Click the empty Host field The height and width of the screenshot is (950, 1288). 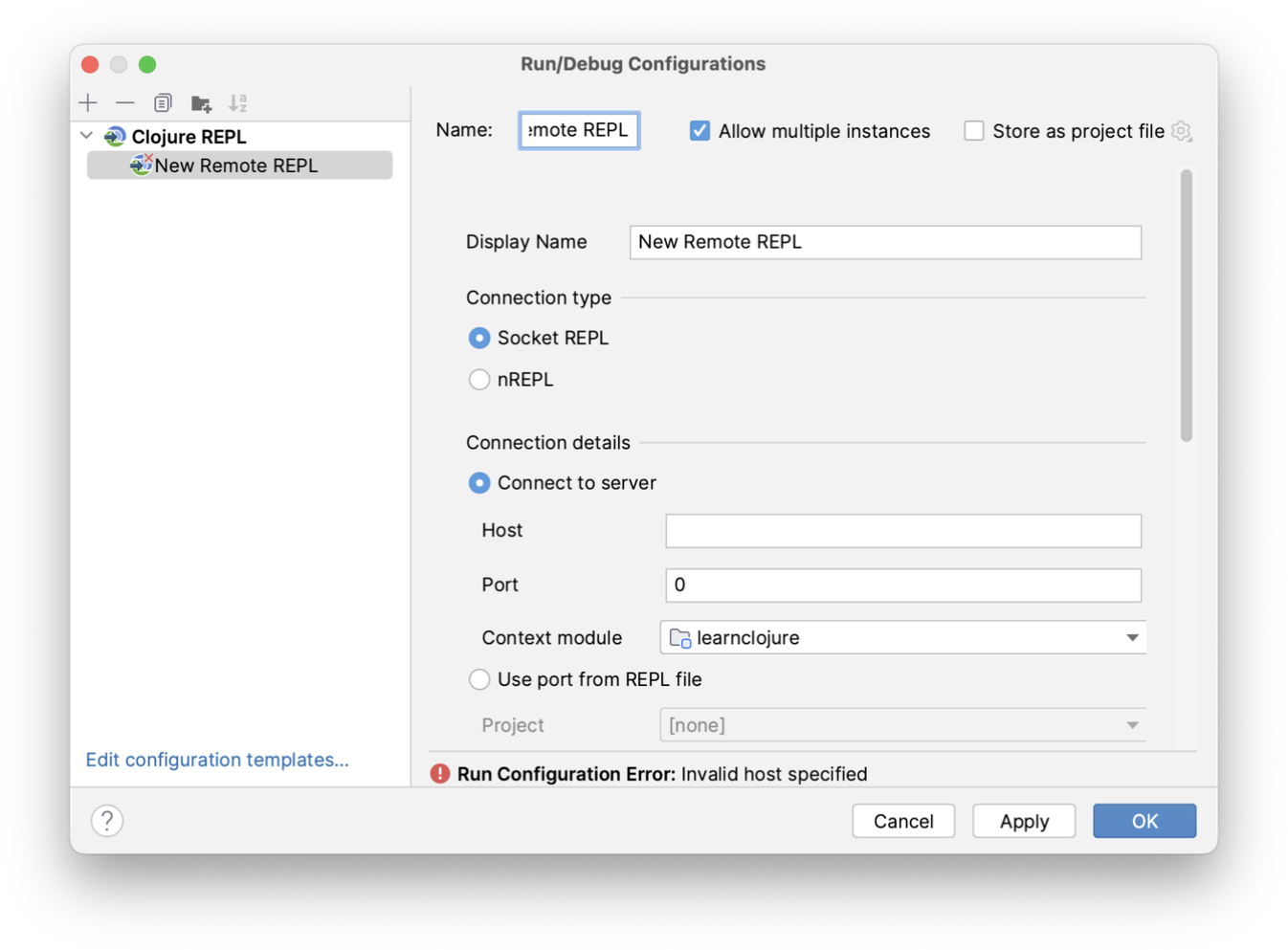tap(903, 531)
